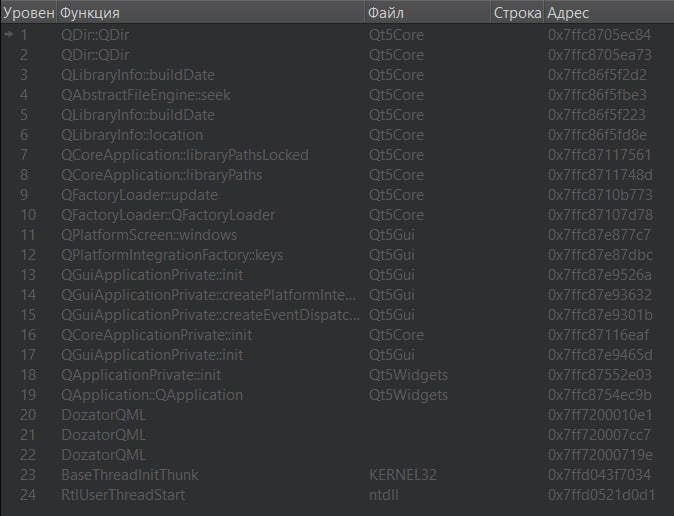Click address 0x7ffc8711748d

(600, 175)
